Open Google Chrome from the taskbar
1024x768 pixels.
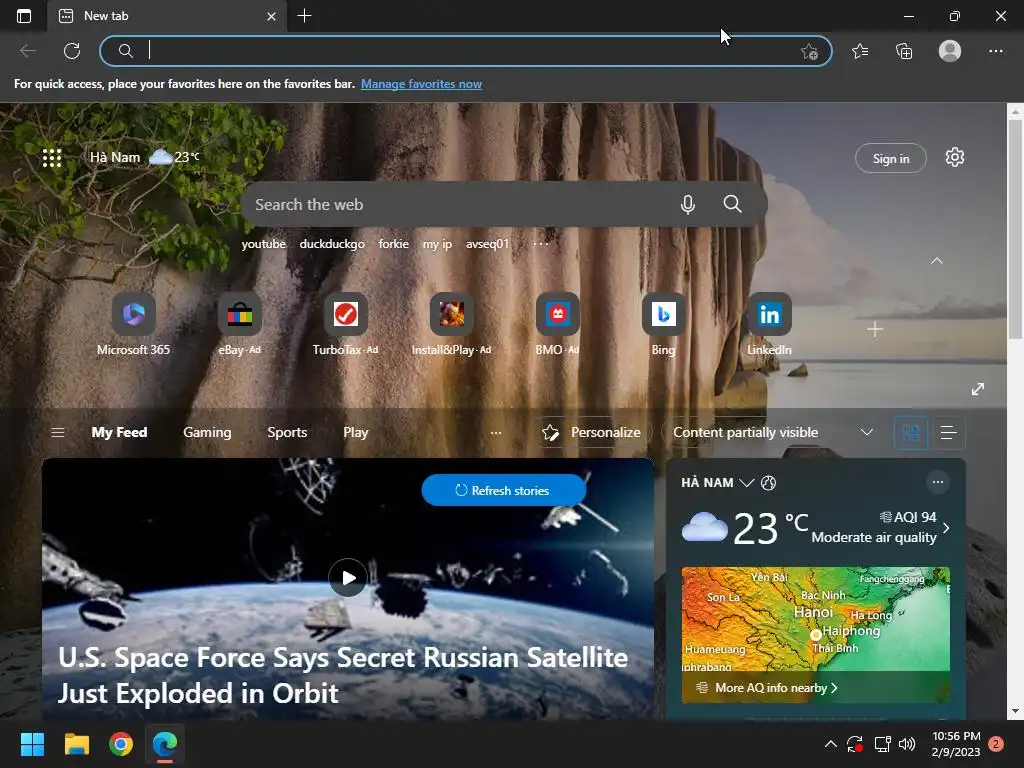pos(121,744)
